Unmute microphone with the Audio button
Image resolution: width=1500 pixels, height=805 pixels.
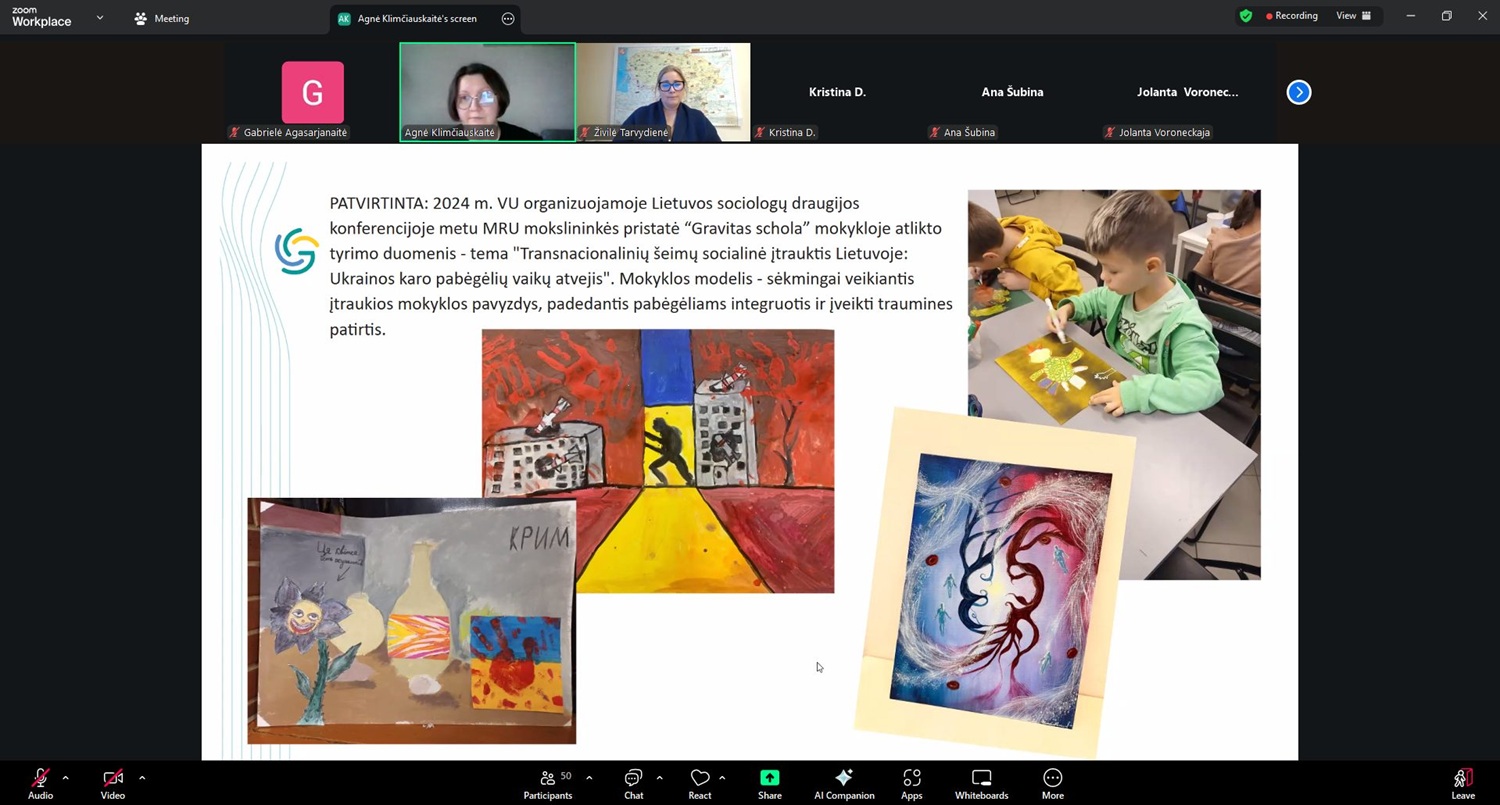pos(40,783)
